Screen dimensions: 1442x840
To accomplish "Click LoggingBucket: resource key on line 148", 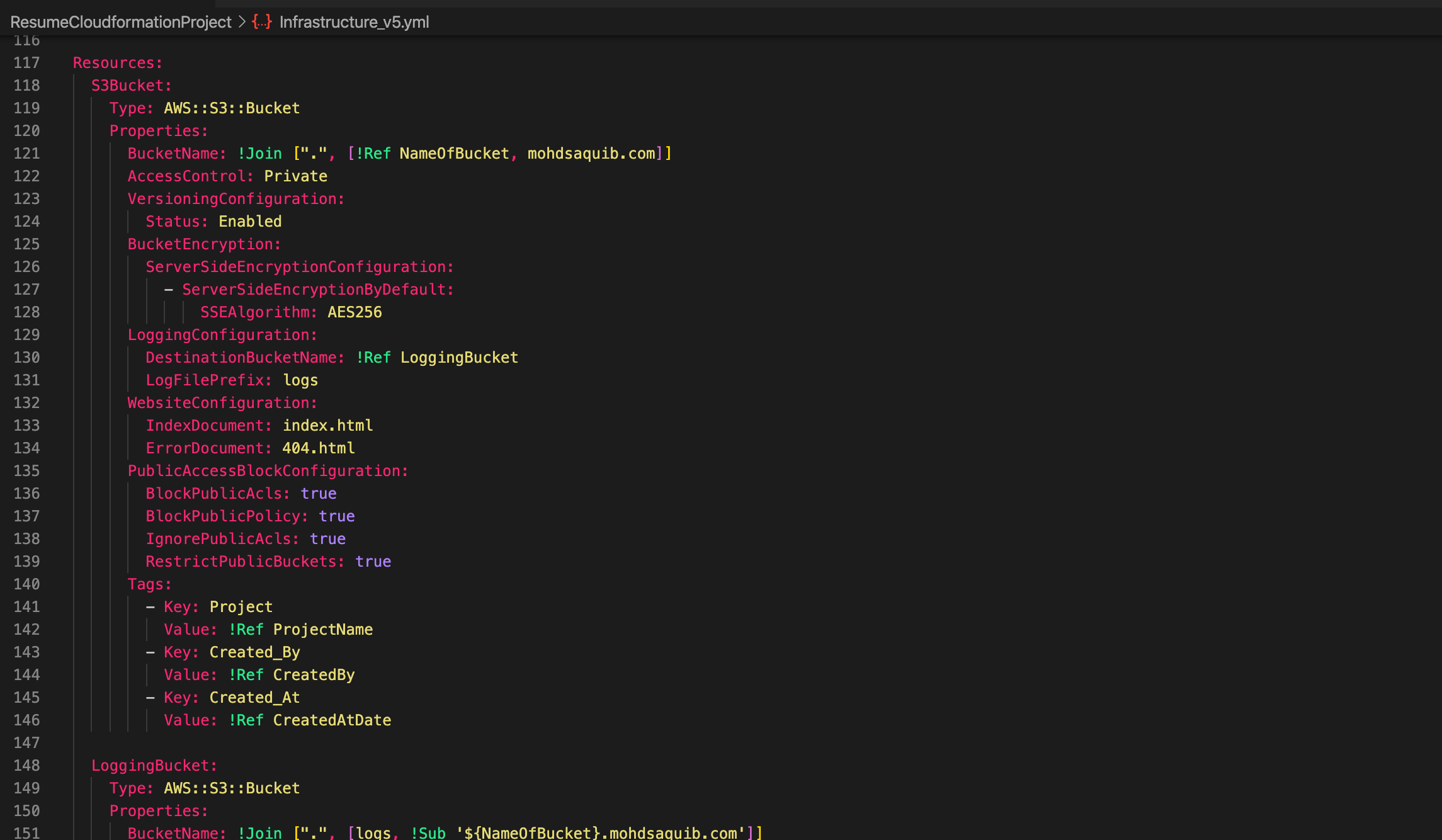I will [x=154, y=766].
